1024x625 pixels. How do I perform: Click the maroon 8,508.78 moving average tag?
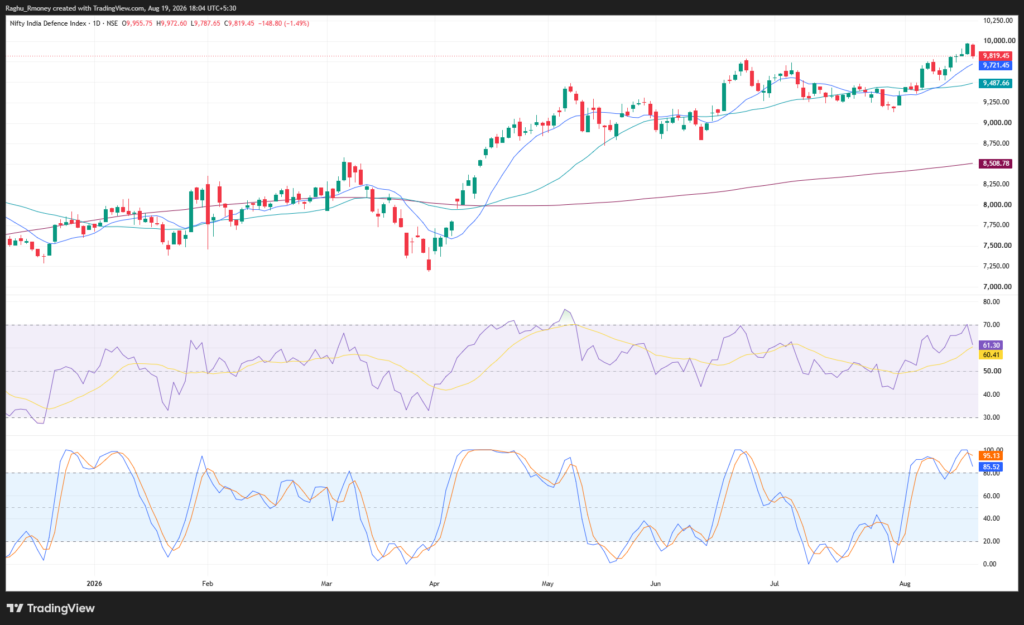coord(996,164)
